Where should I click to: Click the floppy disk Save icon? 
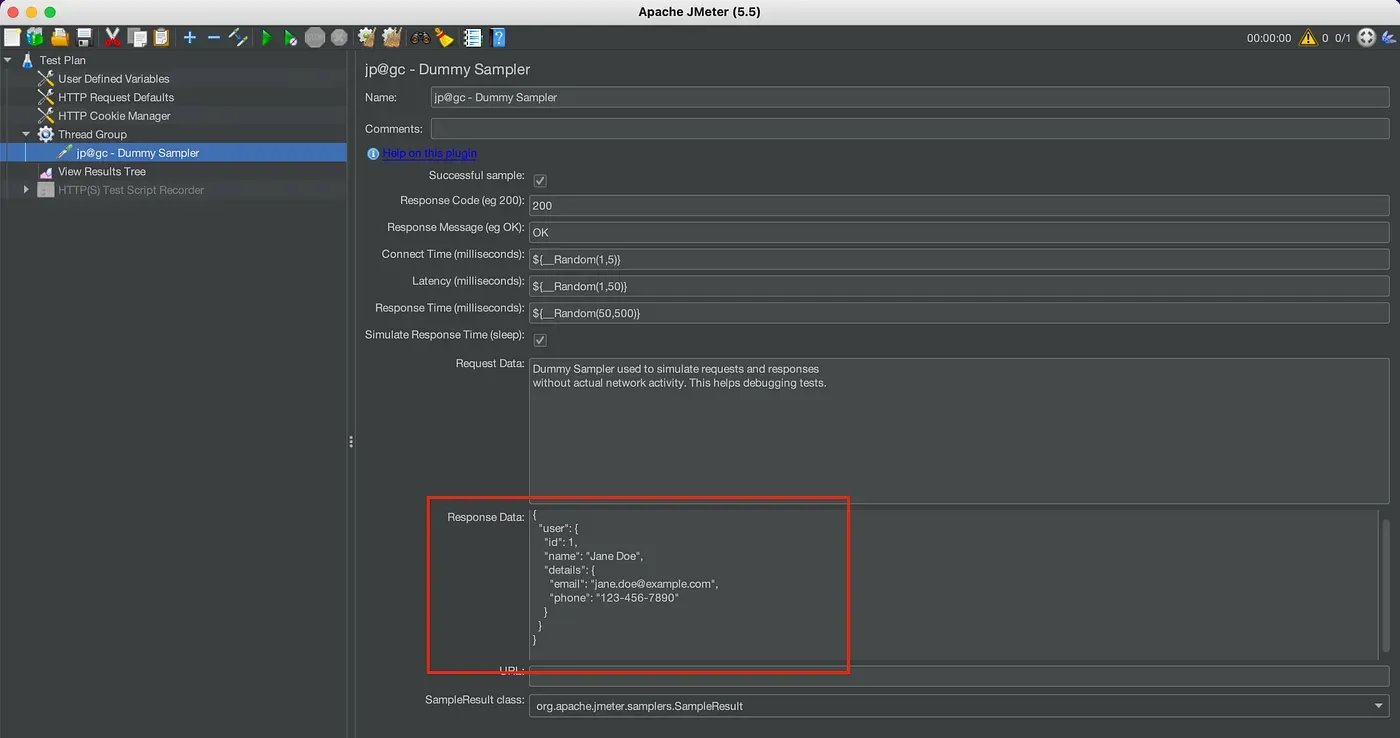click(x=85, y=38)
